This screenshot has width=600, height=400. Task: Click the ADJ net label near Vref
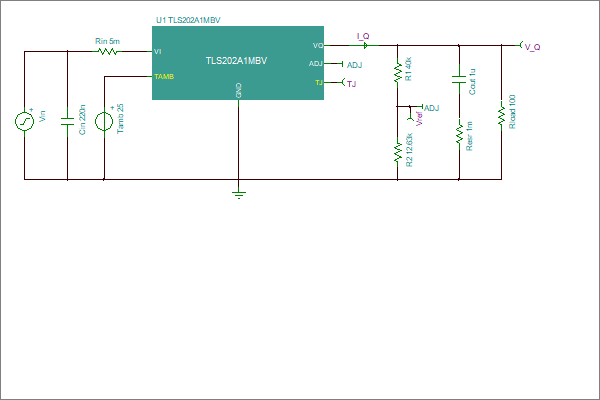point(431,108)
